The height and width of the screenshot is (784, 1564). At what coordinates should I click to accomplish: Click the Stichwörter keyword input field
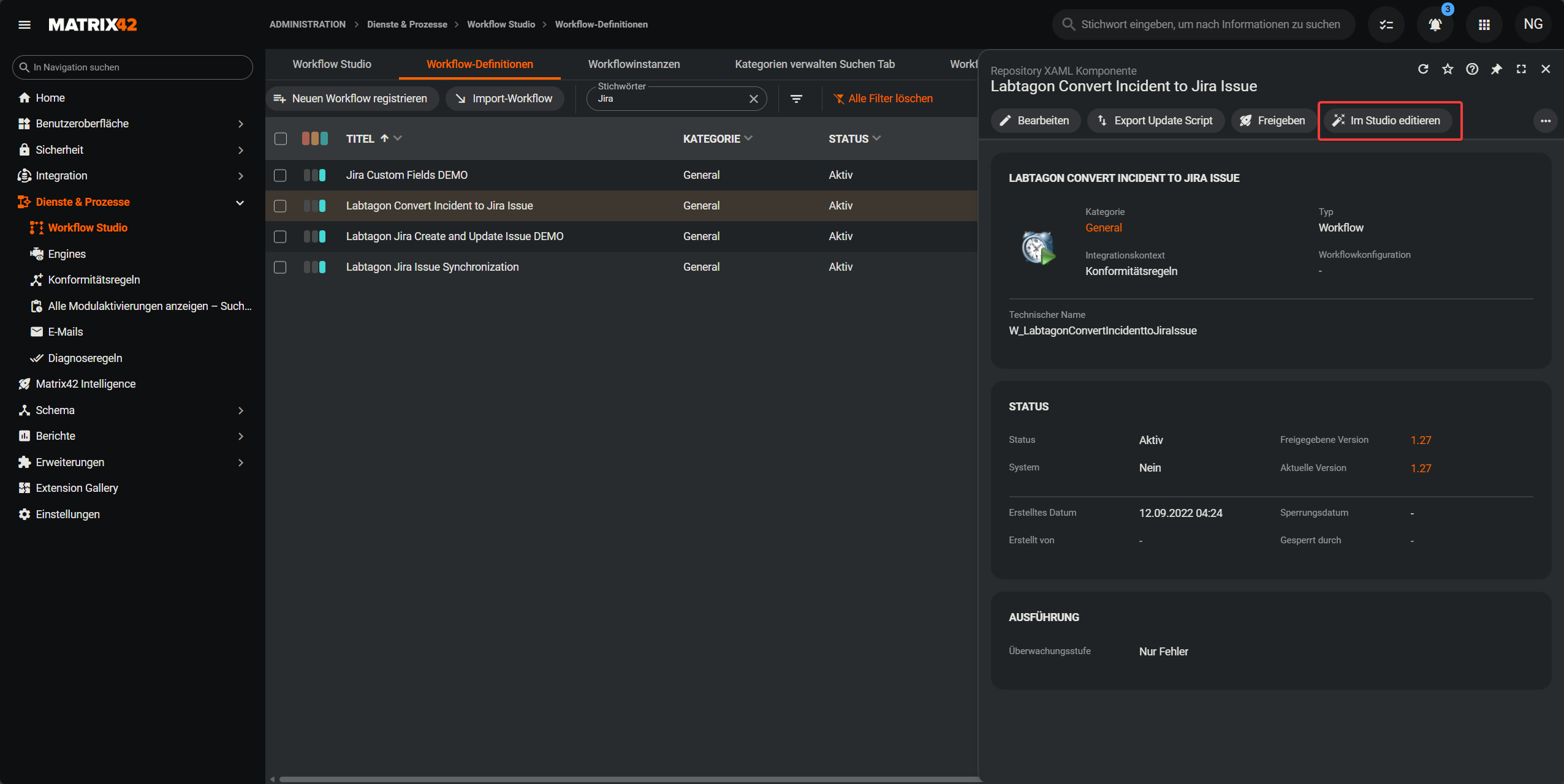pyautogui.click(x=668, y=99)
